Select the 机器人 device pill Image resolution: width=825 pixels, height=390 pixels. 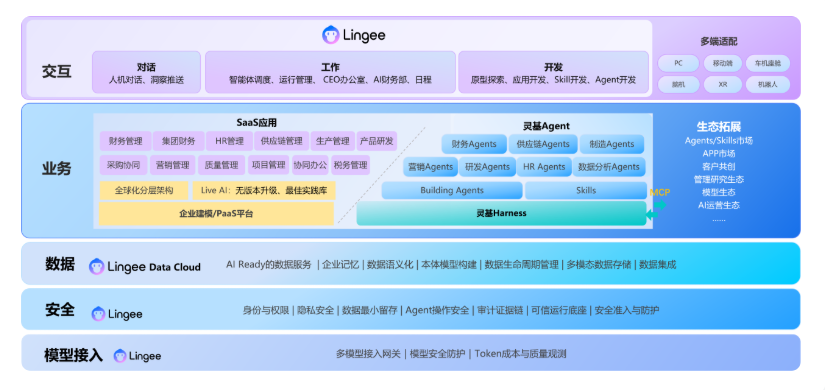point(768,84)
